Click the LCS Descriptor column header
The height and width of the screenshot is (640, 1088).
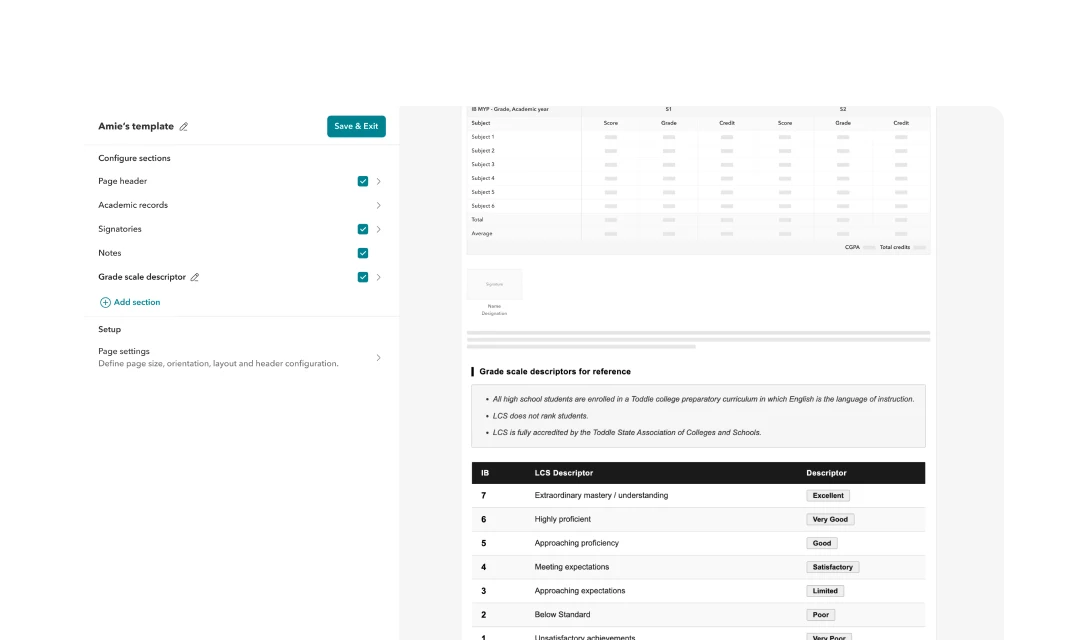[563, 473]
